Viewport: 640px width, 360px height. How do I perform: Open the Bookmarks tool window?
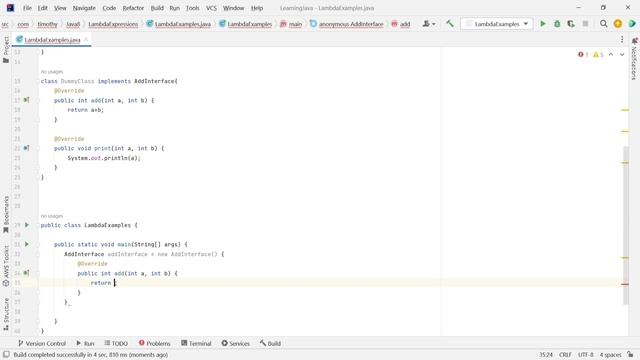6,214
